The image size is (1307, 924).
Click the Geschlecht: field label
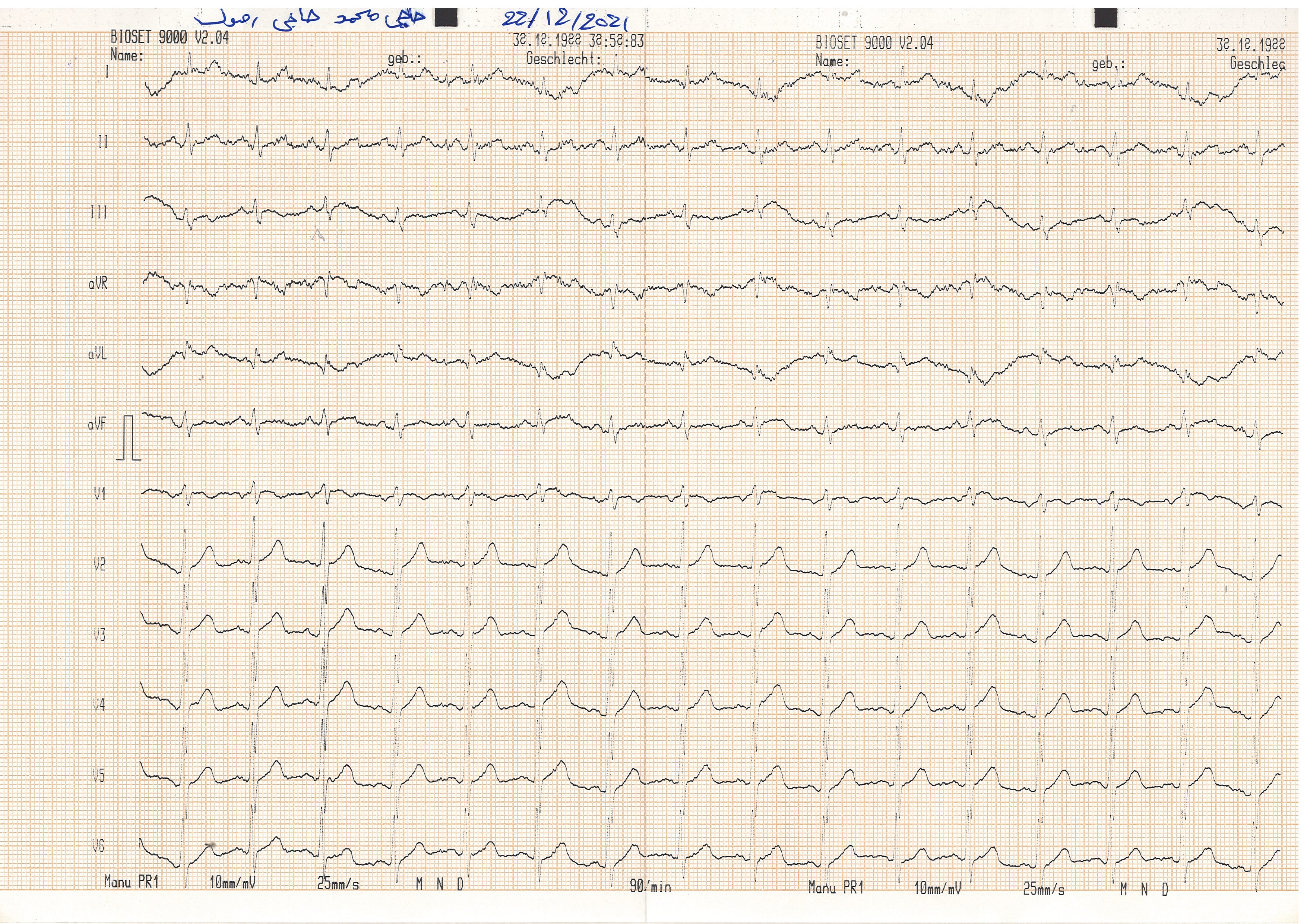click(x=564, y=58)
